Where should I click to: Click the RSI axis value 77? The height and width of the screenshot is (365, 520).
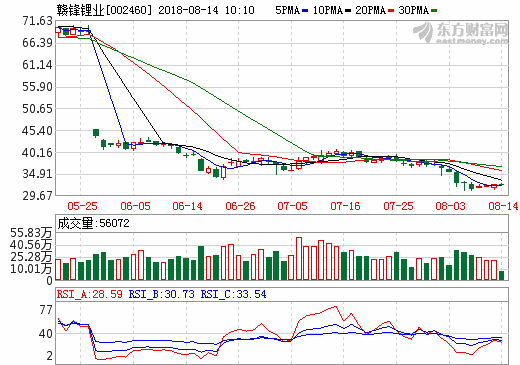click(46, 310)
